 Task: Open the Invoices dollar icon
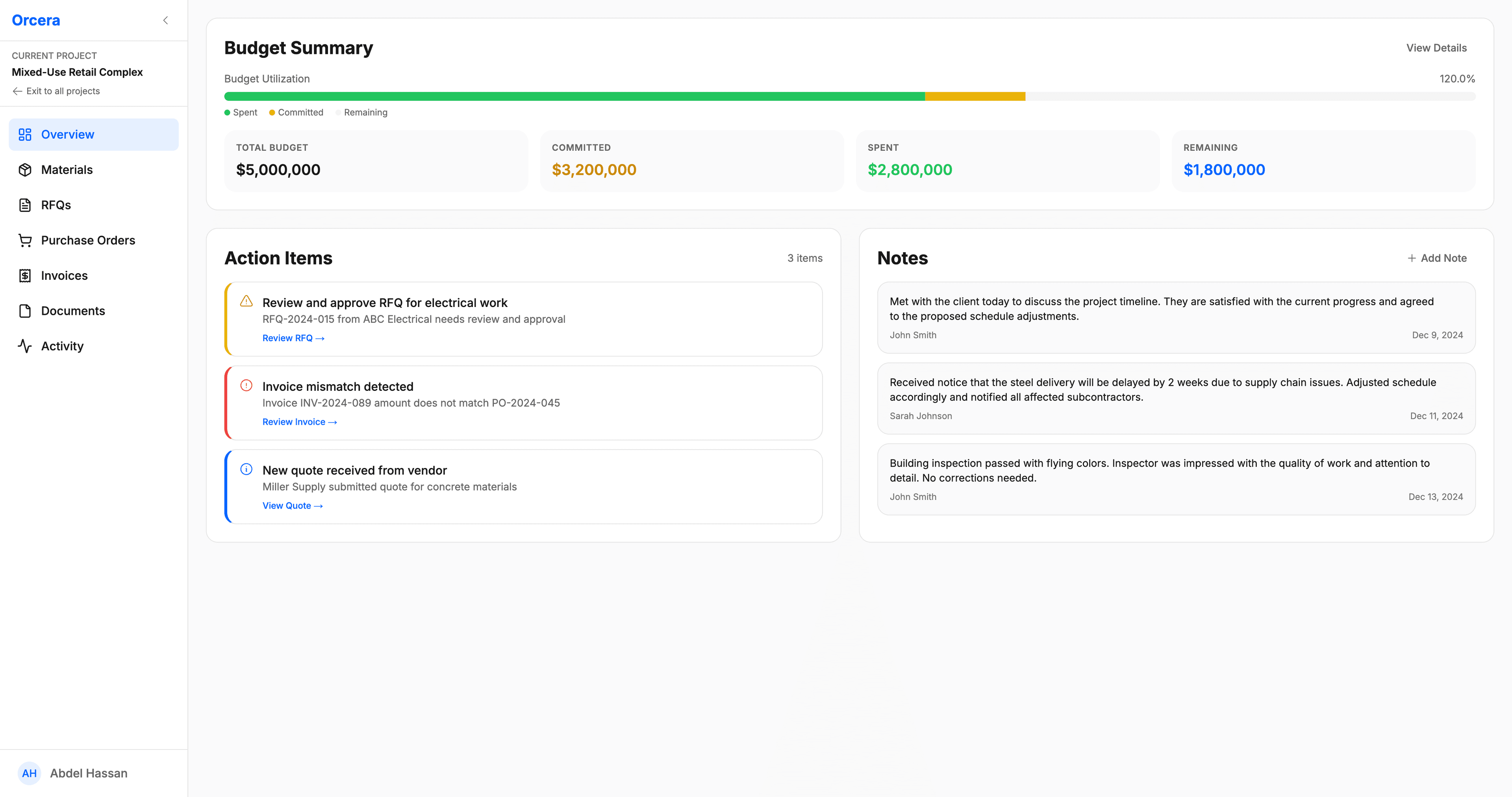click(25, 275)
